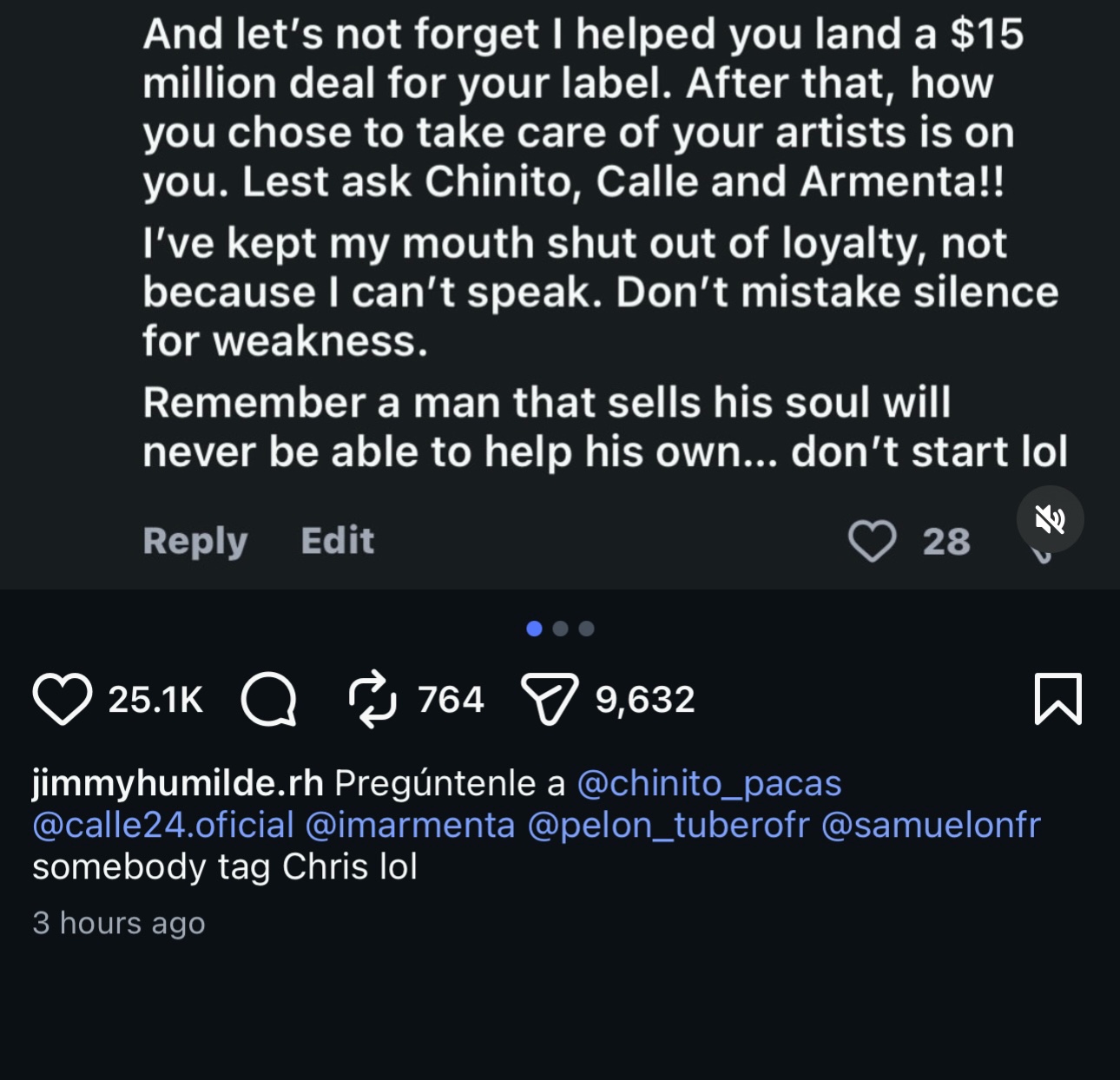Share post via paper plane icon
The width and height of the screenshot is (1120, 1080).
tap(550, 699)
